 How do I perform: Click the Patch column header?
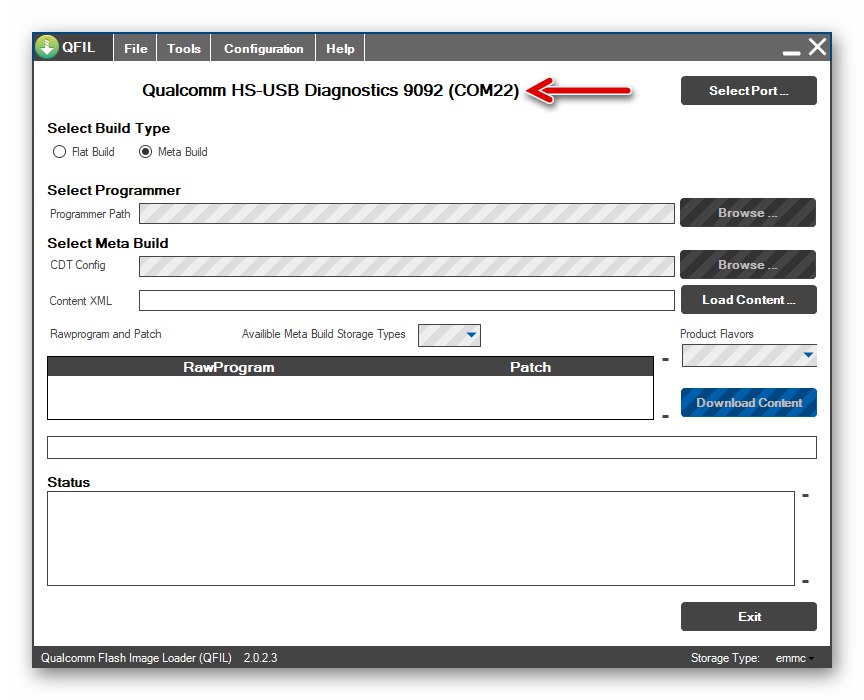click(x=530, y=367)
